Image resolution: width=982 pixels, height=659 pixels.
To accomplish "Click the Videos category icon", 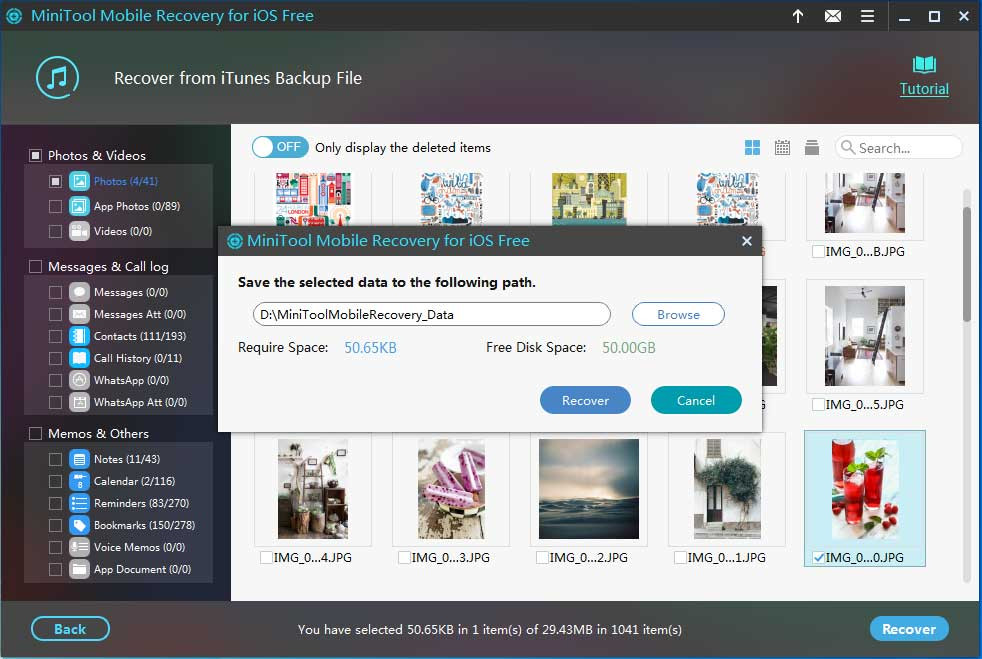I will [79, 231].
